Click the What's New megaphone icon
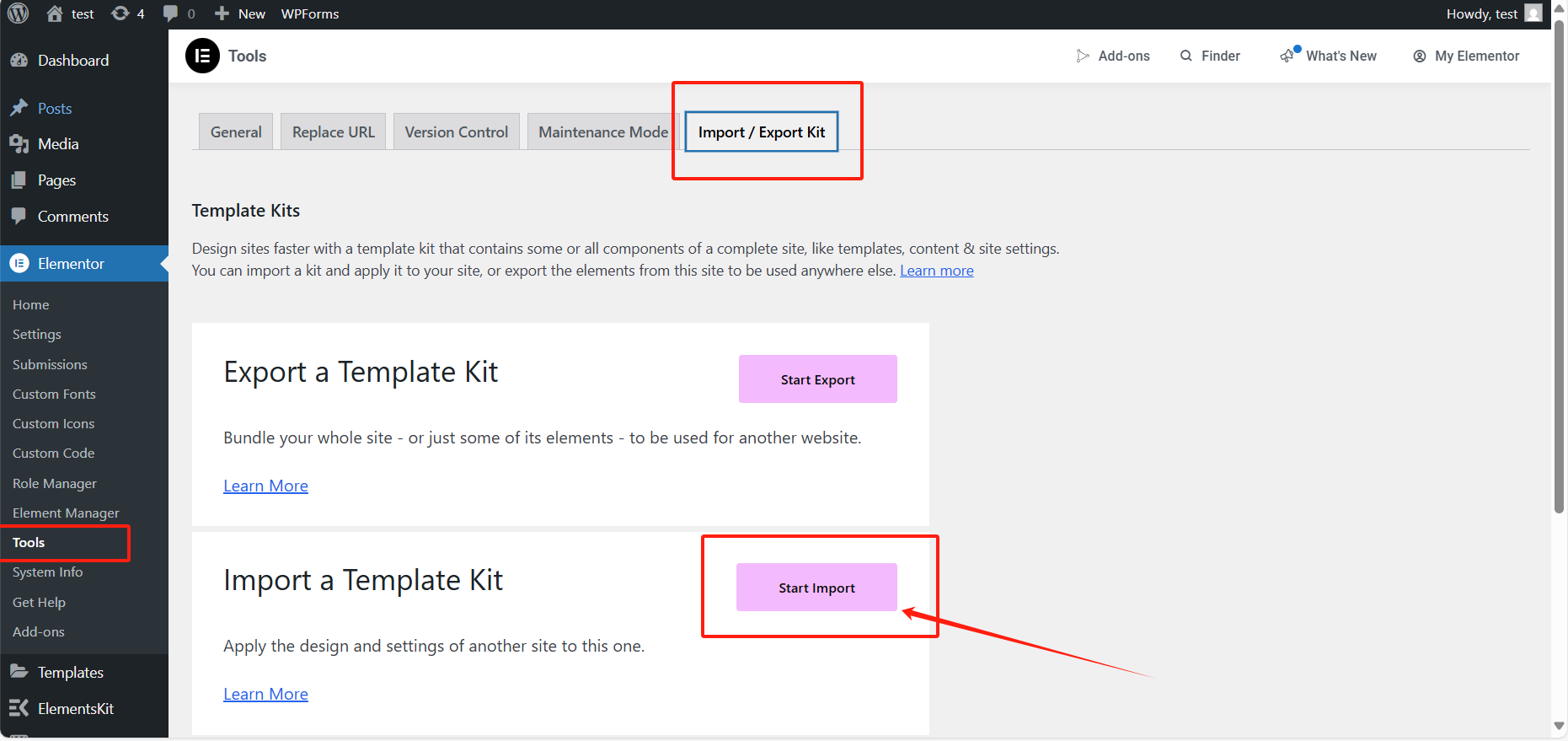This screenshot has width=1568, height=741. click(1287, 56)
